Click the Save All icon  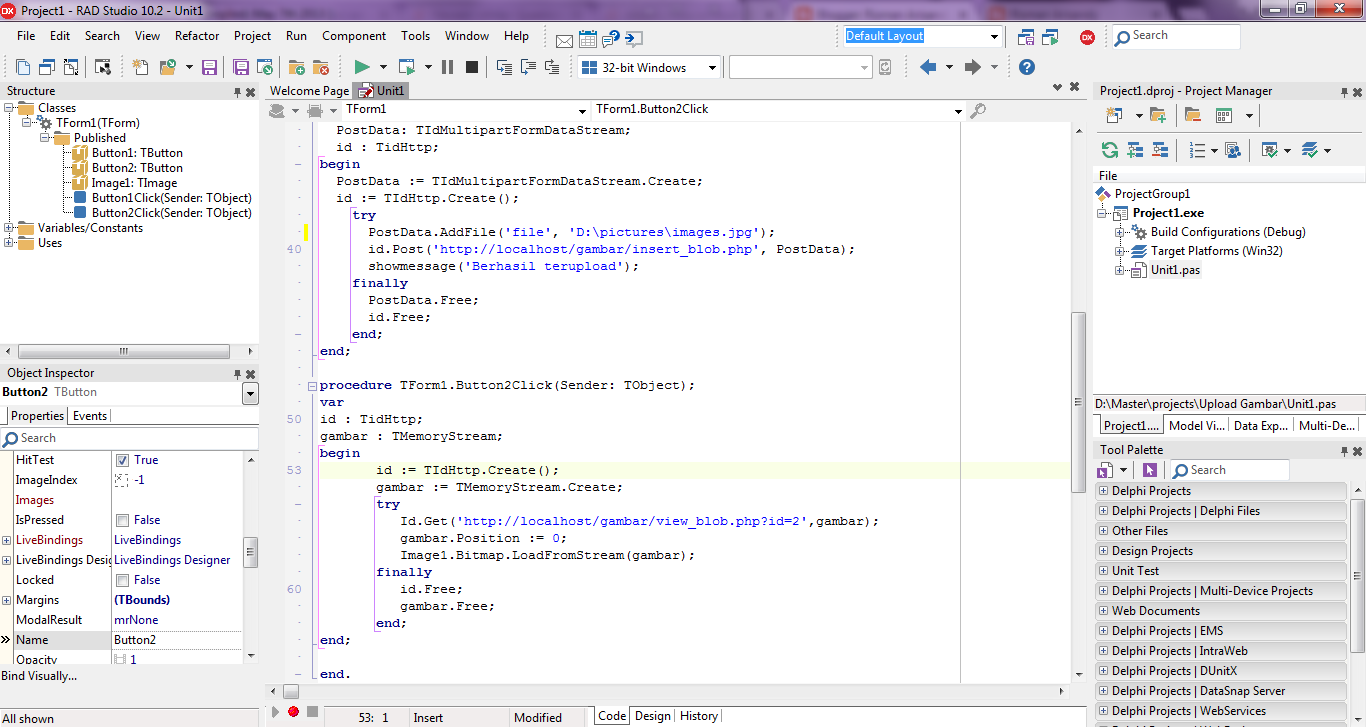[x=240, y=66]
